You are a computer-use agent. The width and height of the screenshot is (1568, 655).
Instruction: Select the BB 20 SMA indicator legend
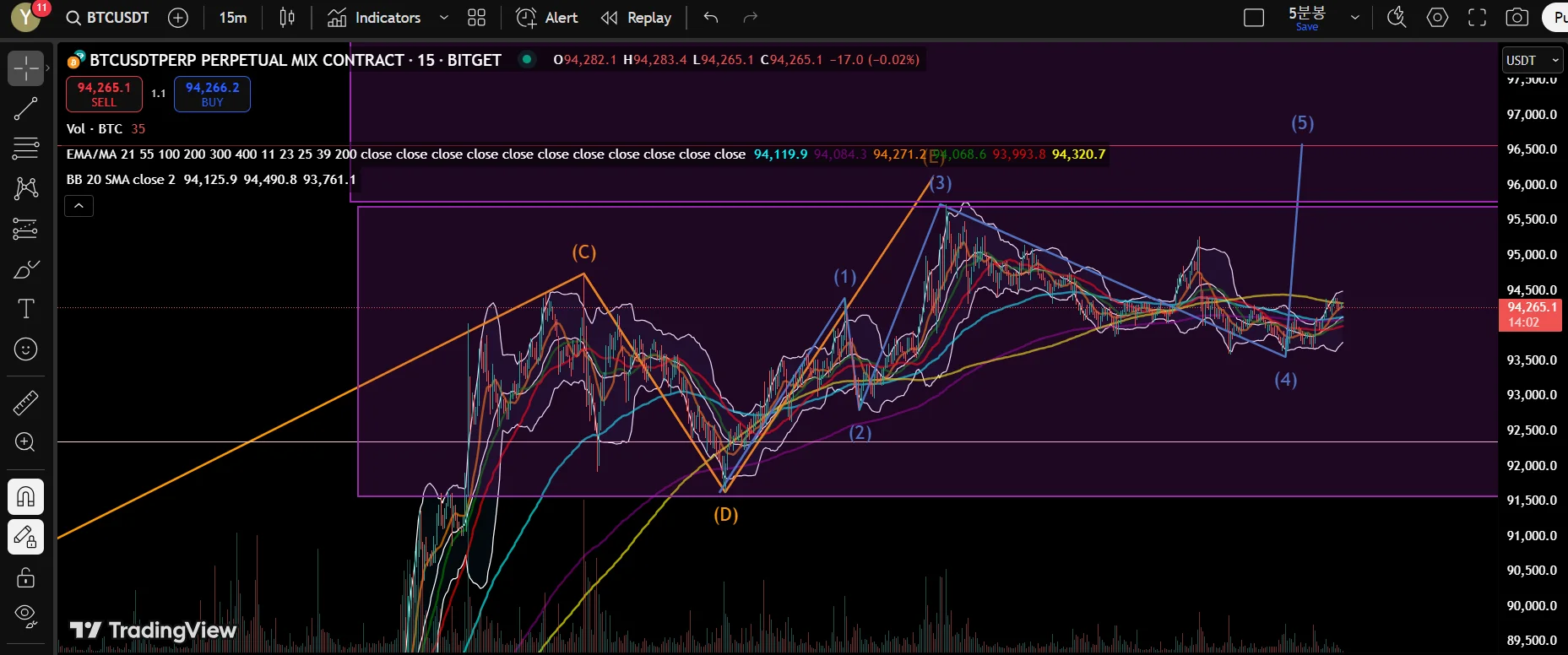coord(211,179)
